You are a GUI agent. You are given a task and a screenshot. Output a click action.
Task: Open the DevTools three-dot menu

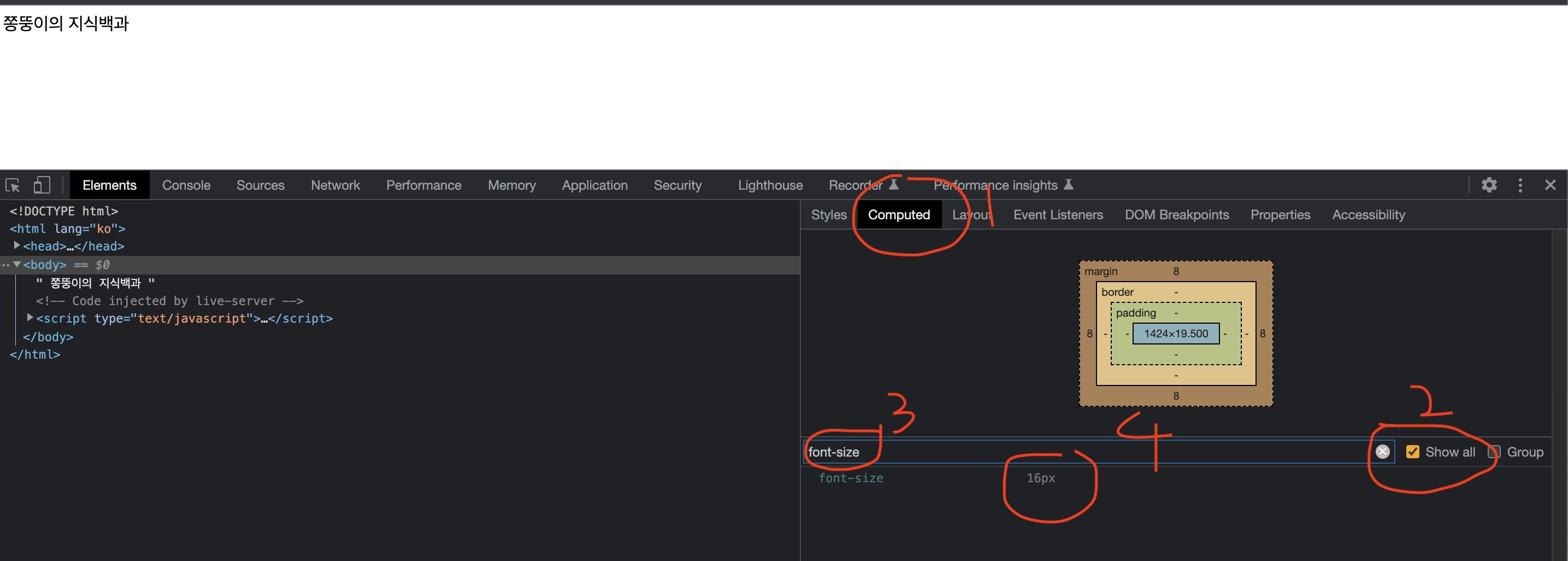pyautogui.click(x=1520, y=185)
